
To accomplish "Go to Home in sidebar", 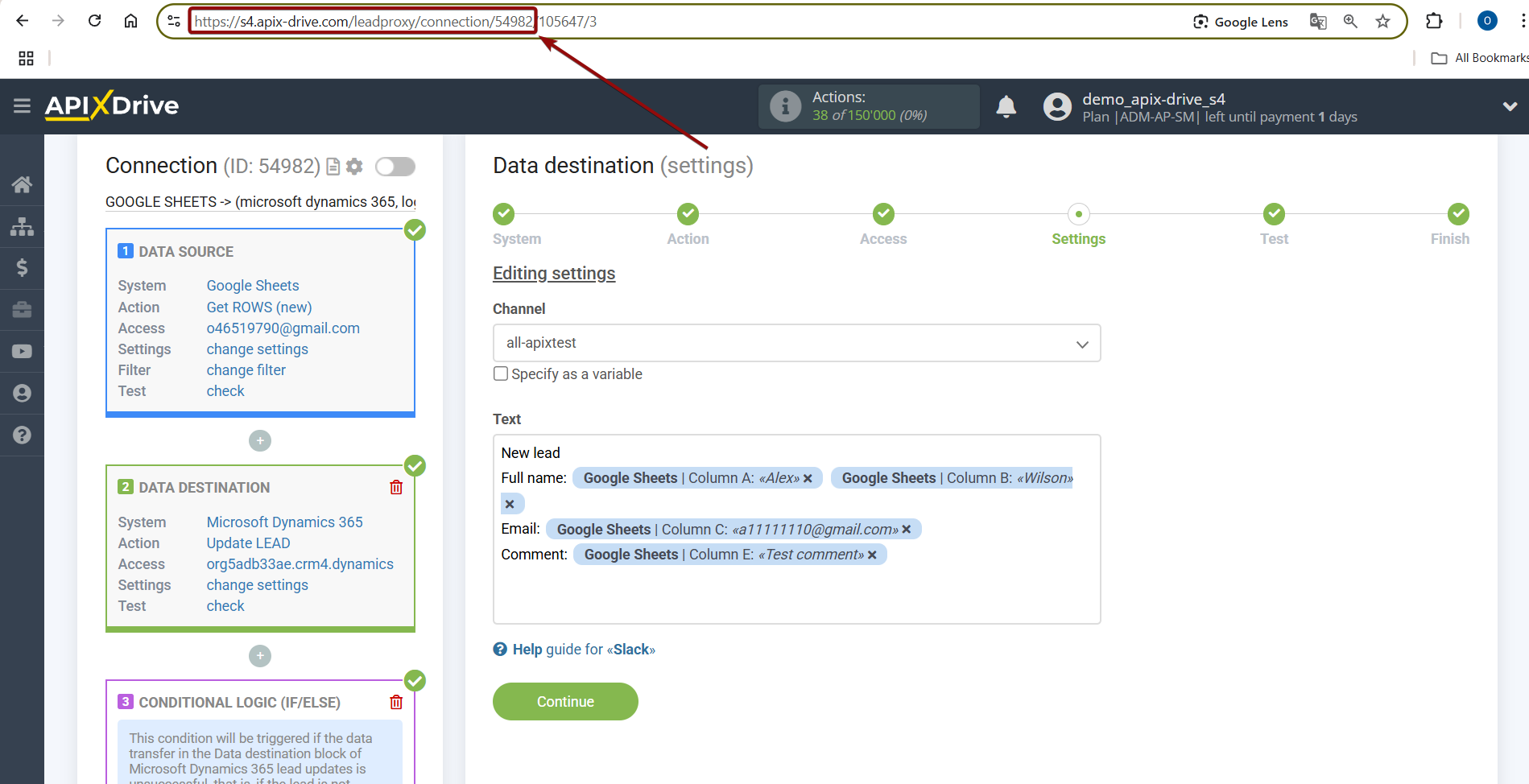I will (x=22, y=184).
